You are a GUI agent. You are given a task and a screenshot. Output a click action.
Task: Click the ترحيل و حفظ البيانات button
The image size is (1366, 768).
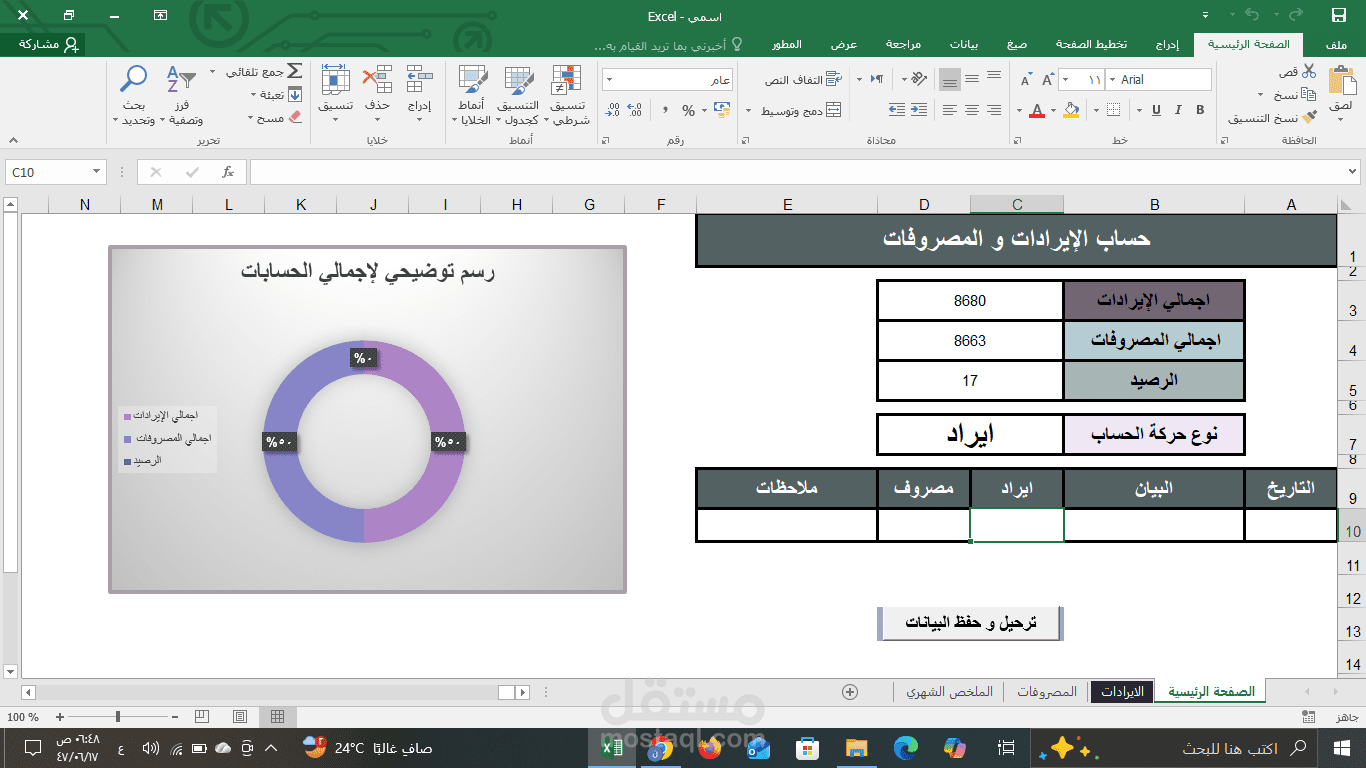click(971, 623)
